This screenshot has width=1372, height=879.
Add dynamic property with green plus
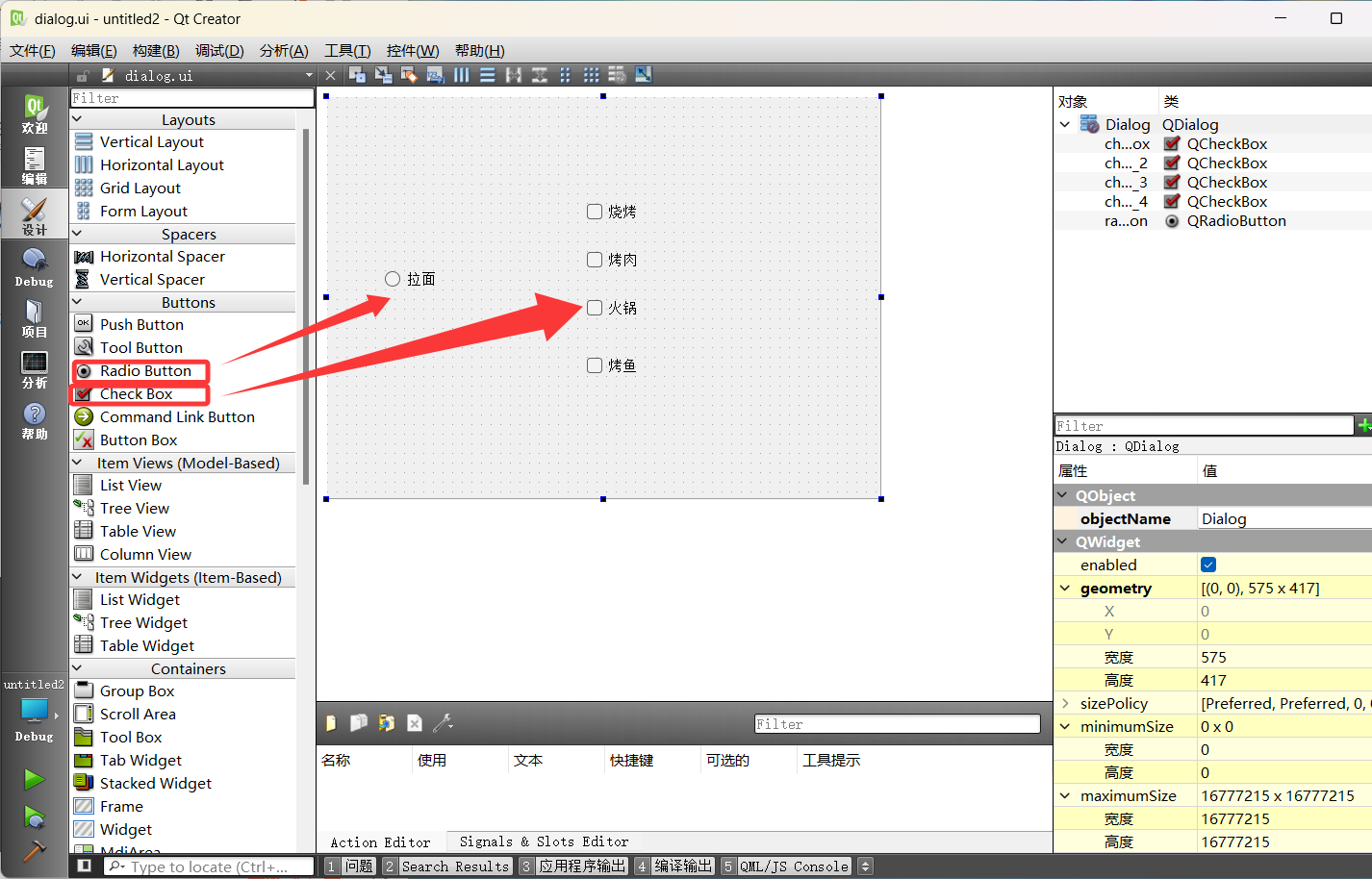tap(1363, 425)
